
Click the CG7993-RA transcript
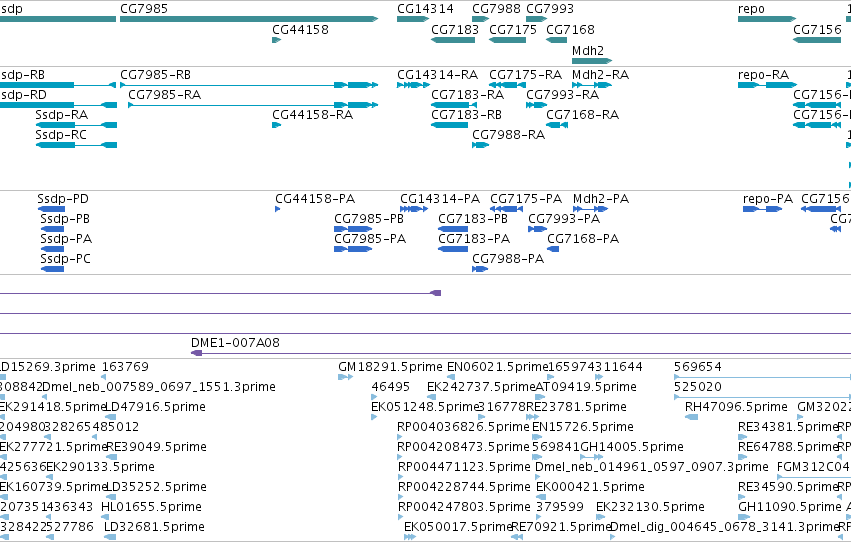click(x=536, y=105)
